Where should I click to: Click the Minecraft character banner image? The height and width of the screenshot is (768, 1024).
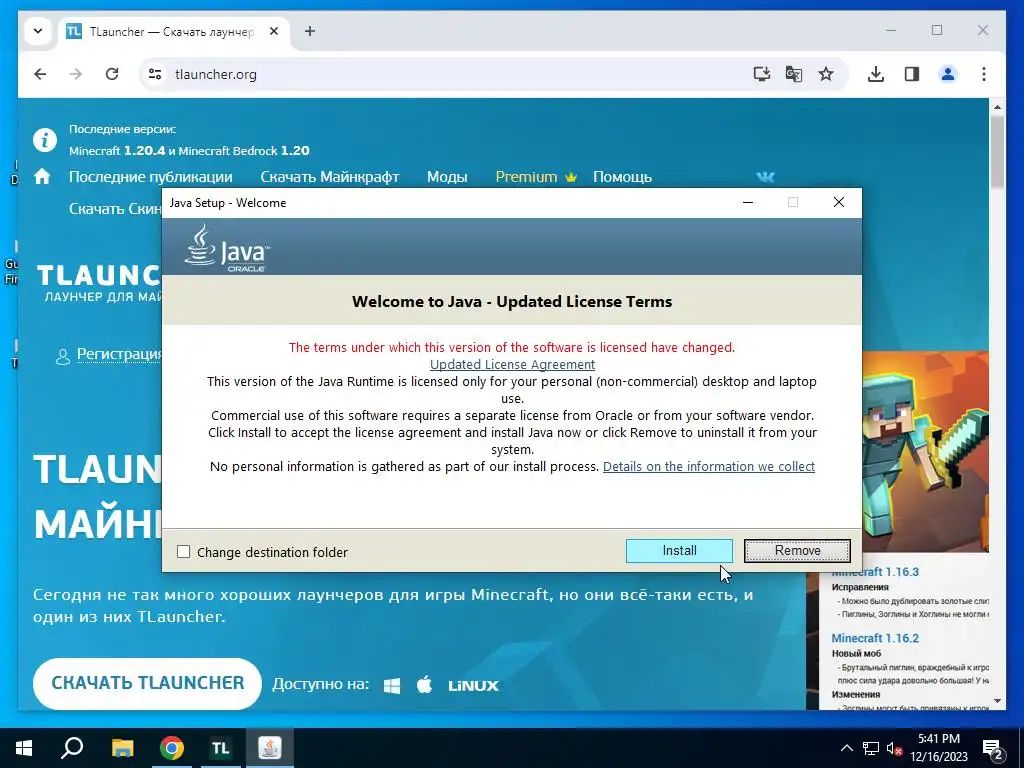[925, 452]
